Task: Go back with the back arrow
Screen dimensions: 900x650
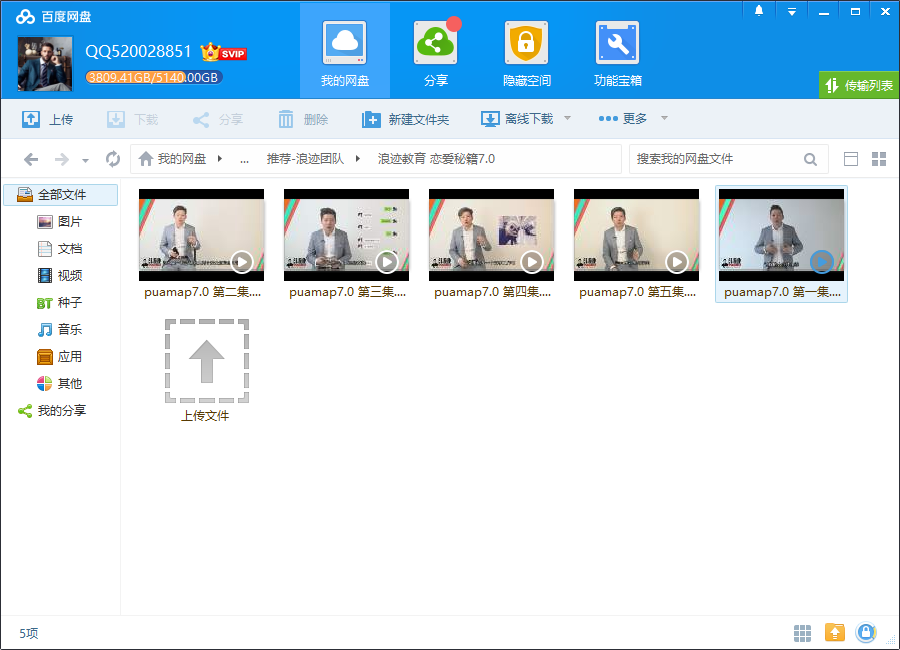Action: [x=32, y=159]
